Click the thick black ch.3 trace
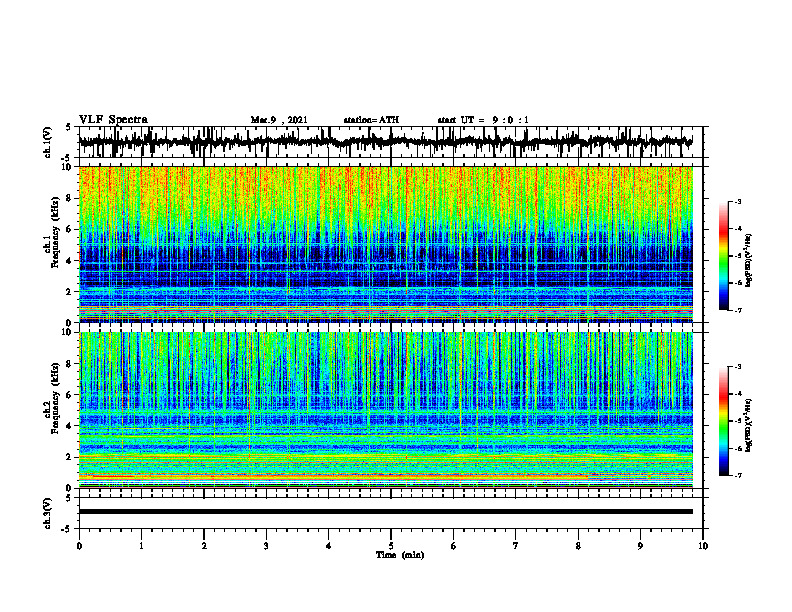The height and width of the screenshot is (612, 792). (385, 512)
